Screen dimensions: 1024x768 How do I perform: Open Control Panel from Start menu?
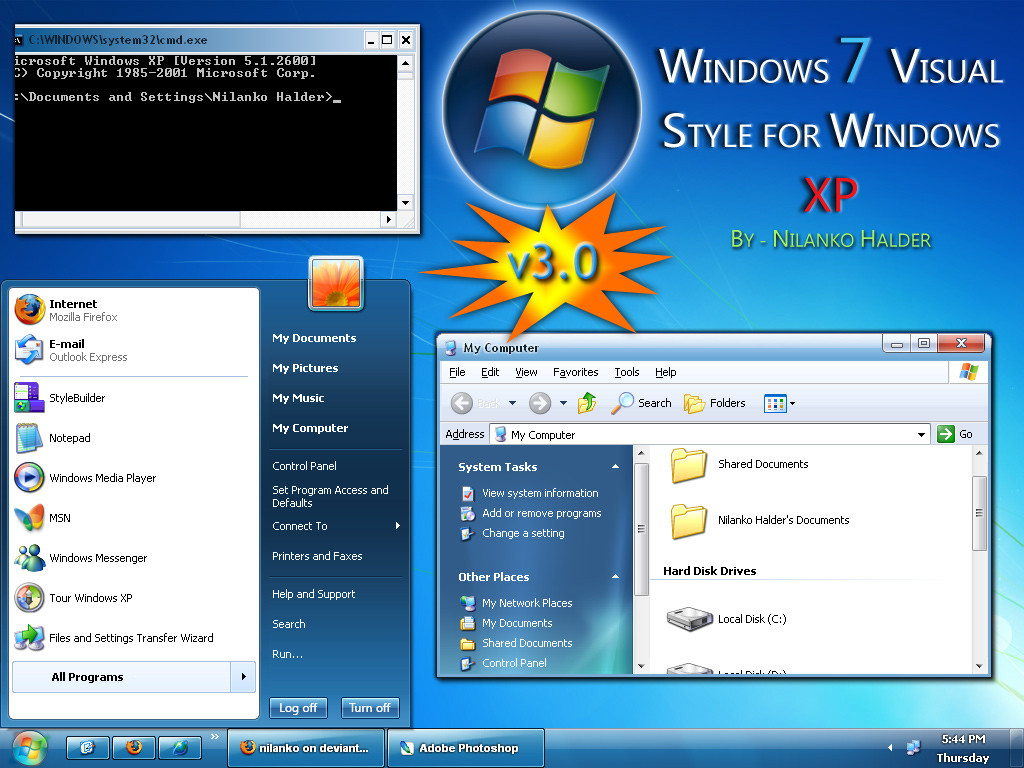pyautogui.click(x=304, y=466)
